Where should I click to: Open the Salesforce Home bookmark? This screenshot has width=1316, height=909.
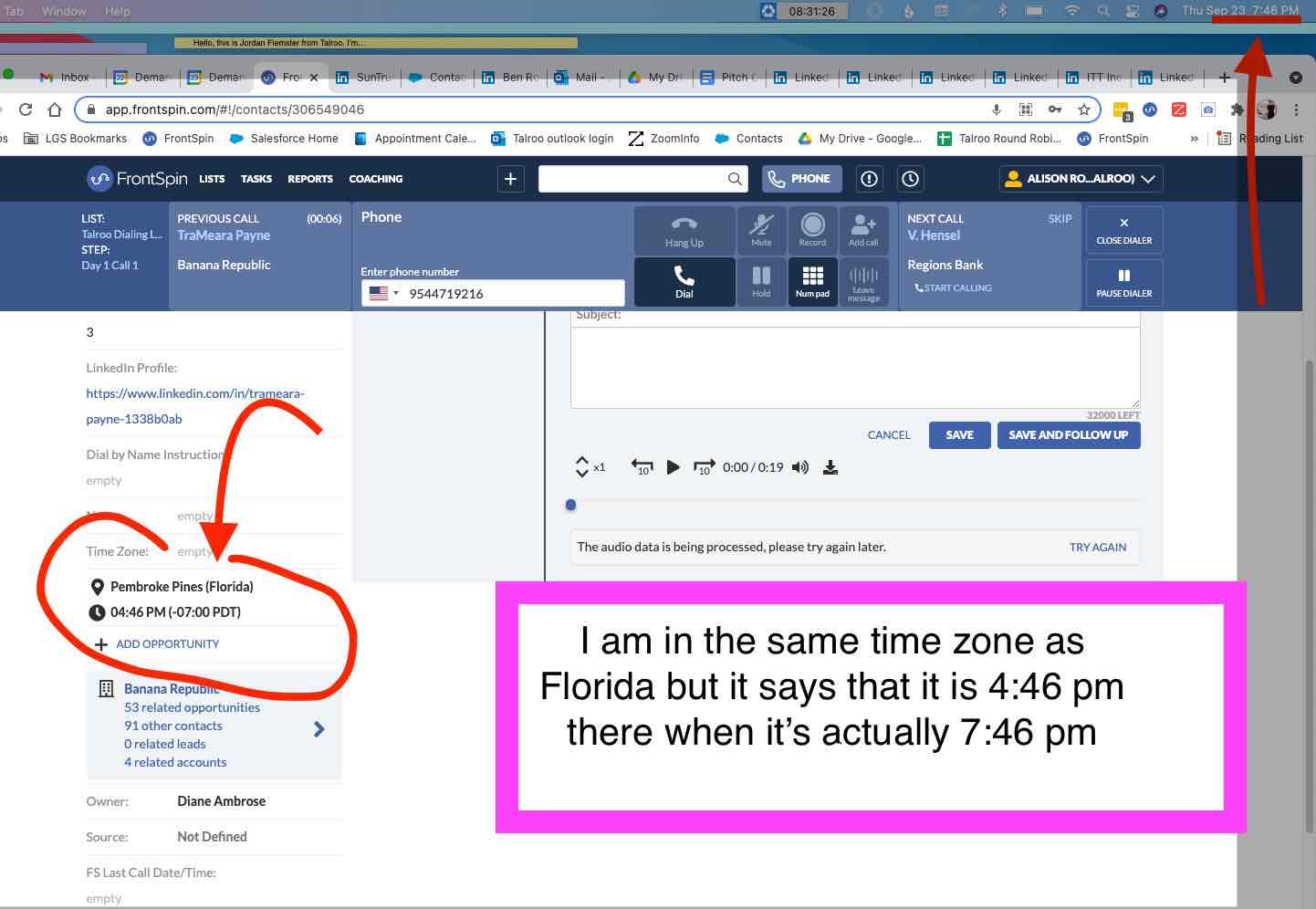(x=284, y=139)
